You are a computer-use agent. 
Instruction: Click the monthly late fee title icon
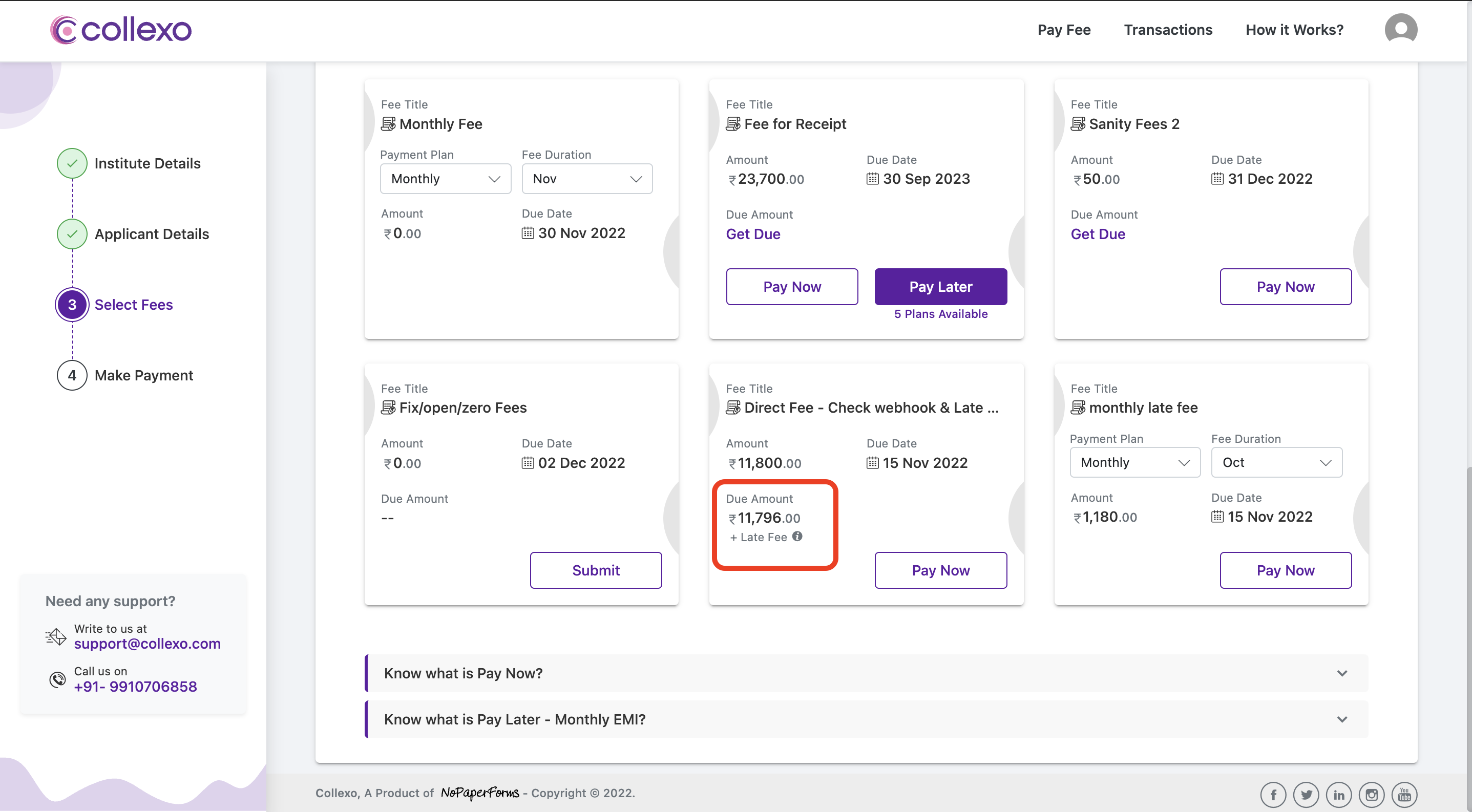(1078, 408)
